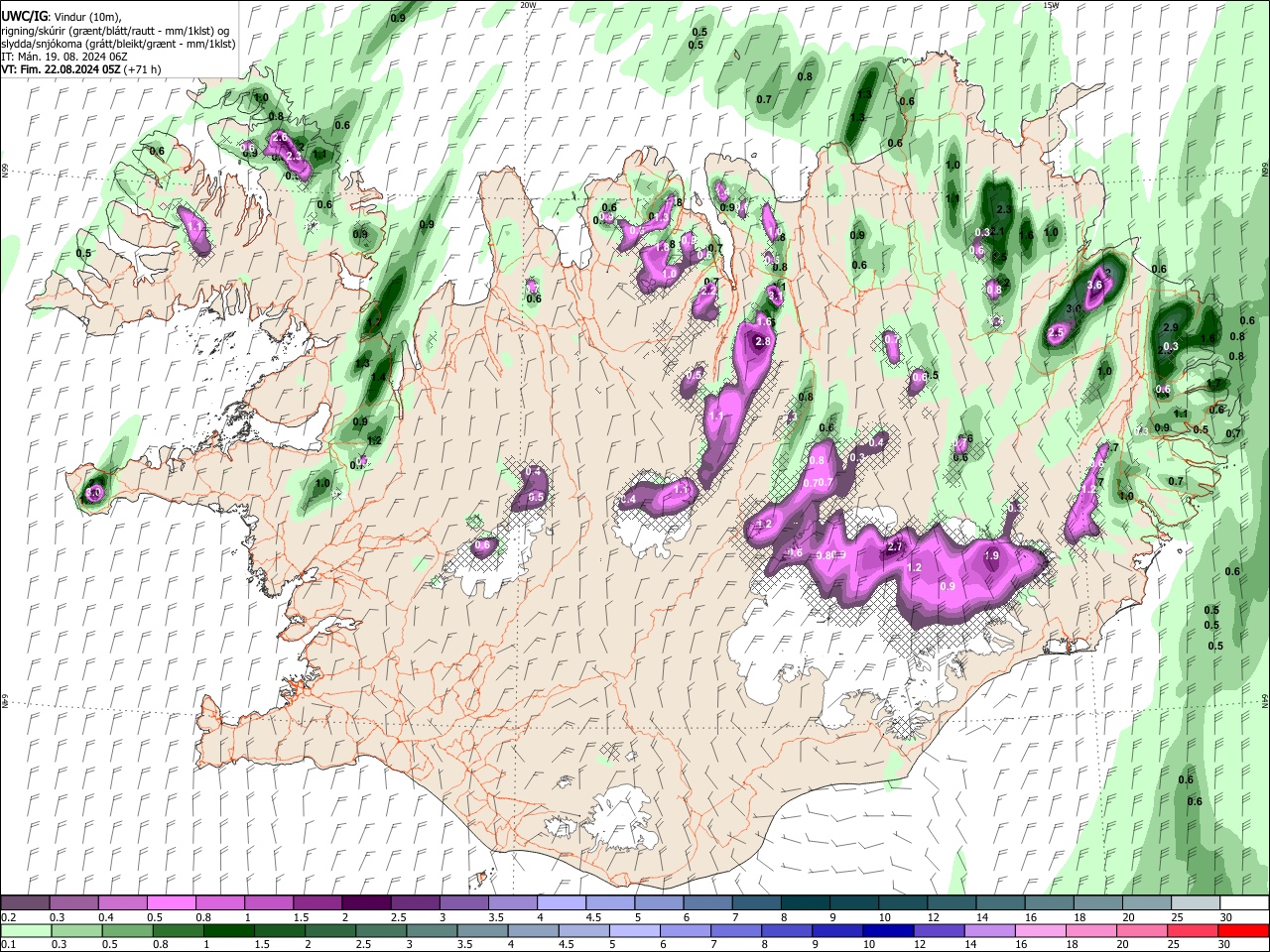
Task: Click the crimson swatch at 25 in the rain legend
Action: click(1193, 930)
